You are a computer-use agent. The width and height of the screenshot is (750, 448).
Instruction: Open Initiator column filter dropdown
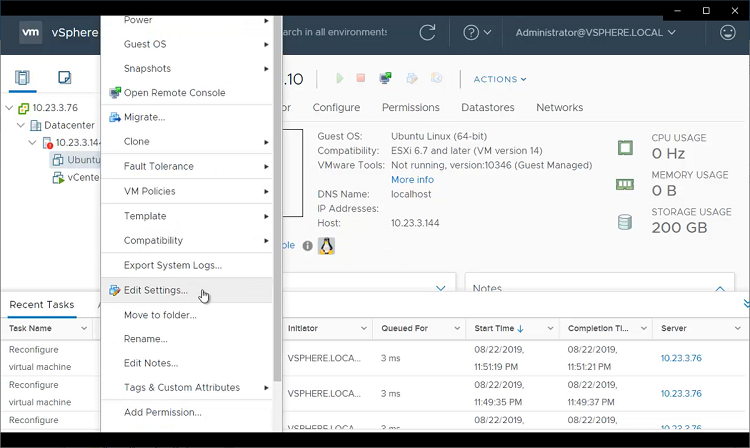[x=364, y=328]
